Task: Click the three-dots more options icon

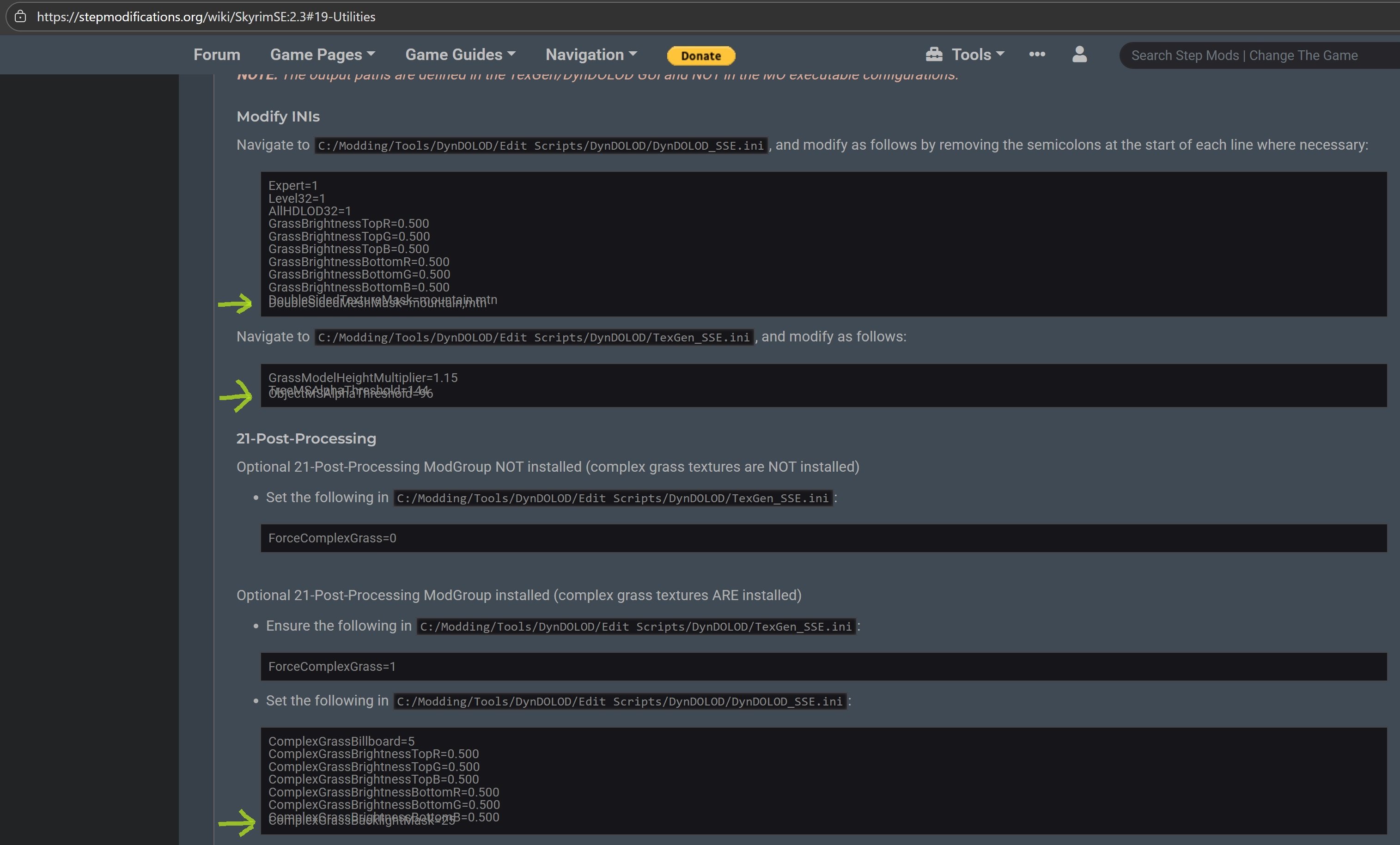Action: pyautogui.click(x=1036, y=55)
